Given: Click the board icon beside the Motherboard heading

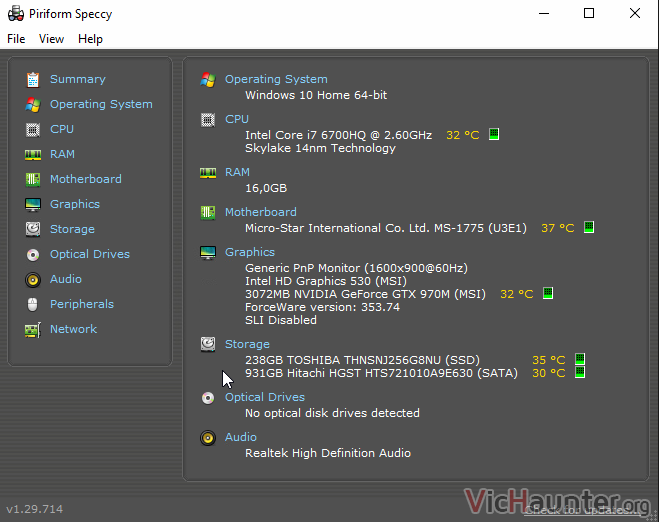Looking at the screenshot, I should [208, 213].
